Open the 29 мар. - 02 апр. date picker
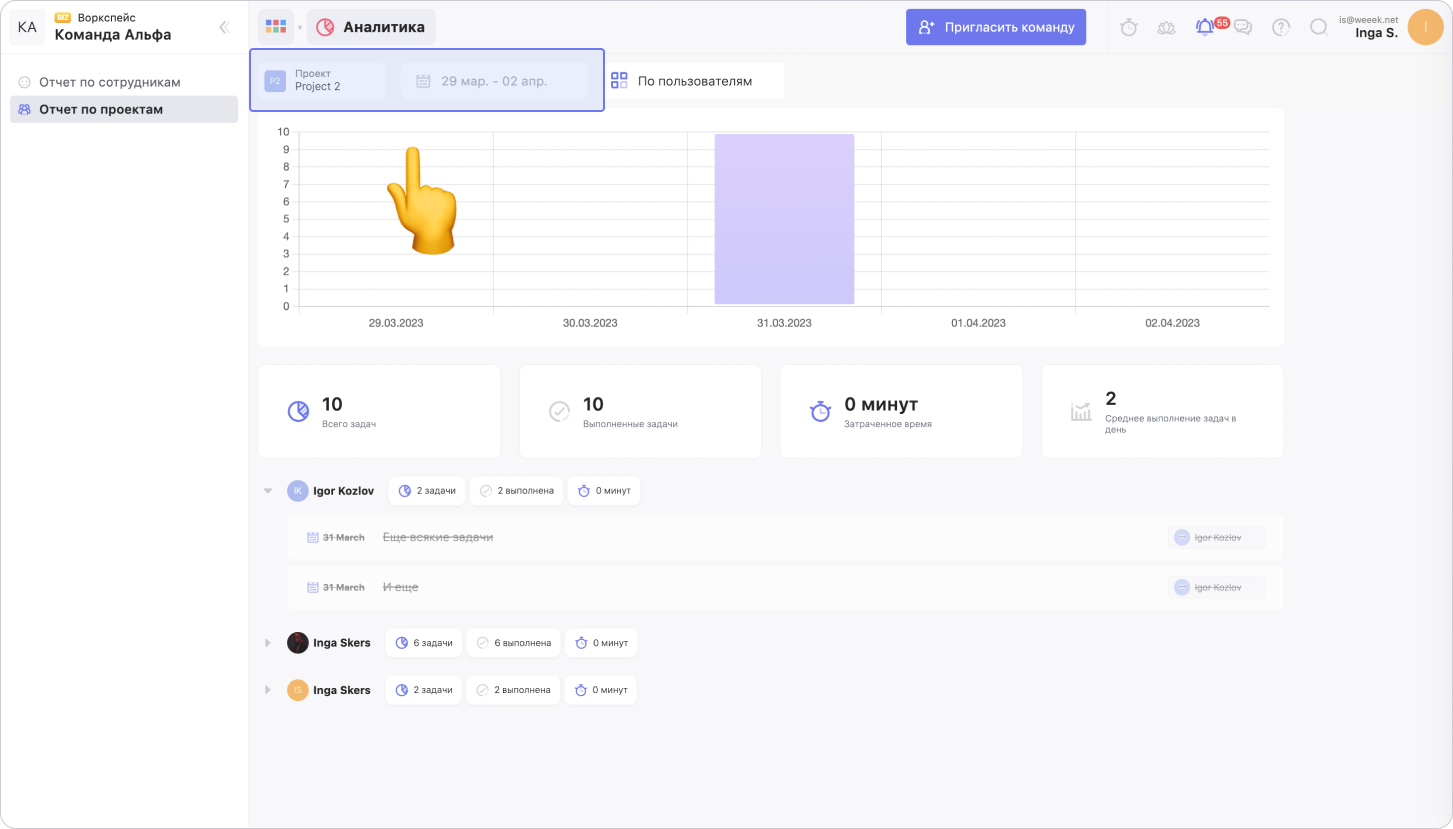The width and height of the screenshot is (1453, 829). pyautogui.click(x=494, y=81)
